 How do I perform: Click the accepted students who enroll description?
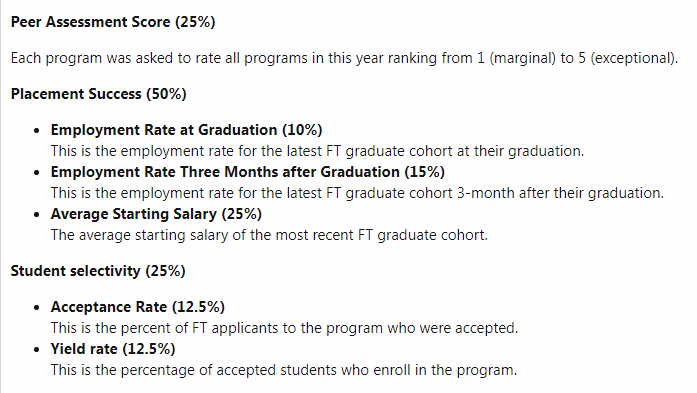click(284, 370)
